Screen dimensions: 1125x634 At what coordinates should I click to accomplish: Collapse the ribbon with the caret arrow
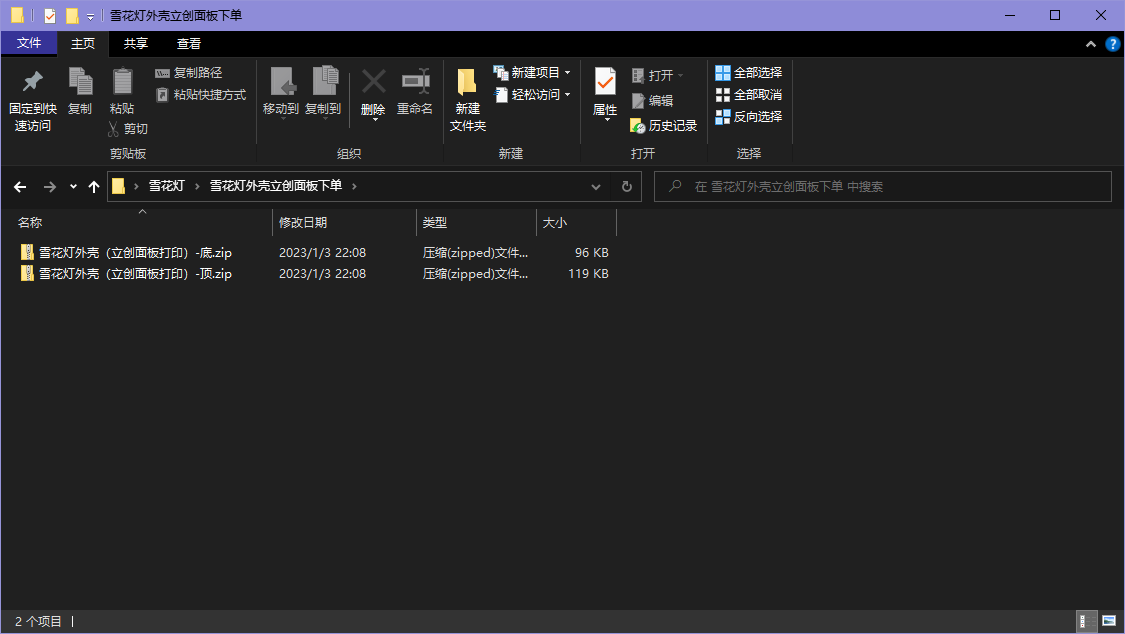(x=1091, y=44)
